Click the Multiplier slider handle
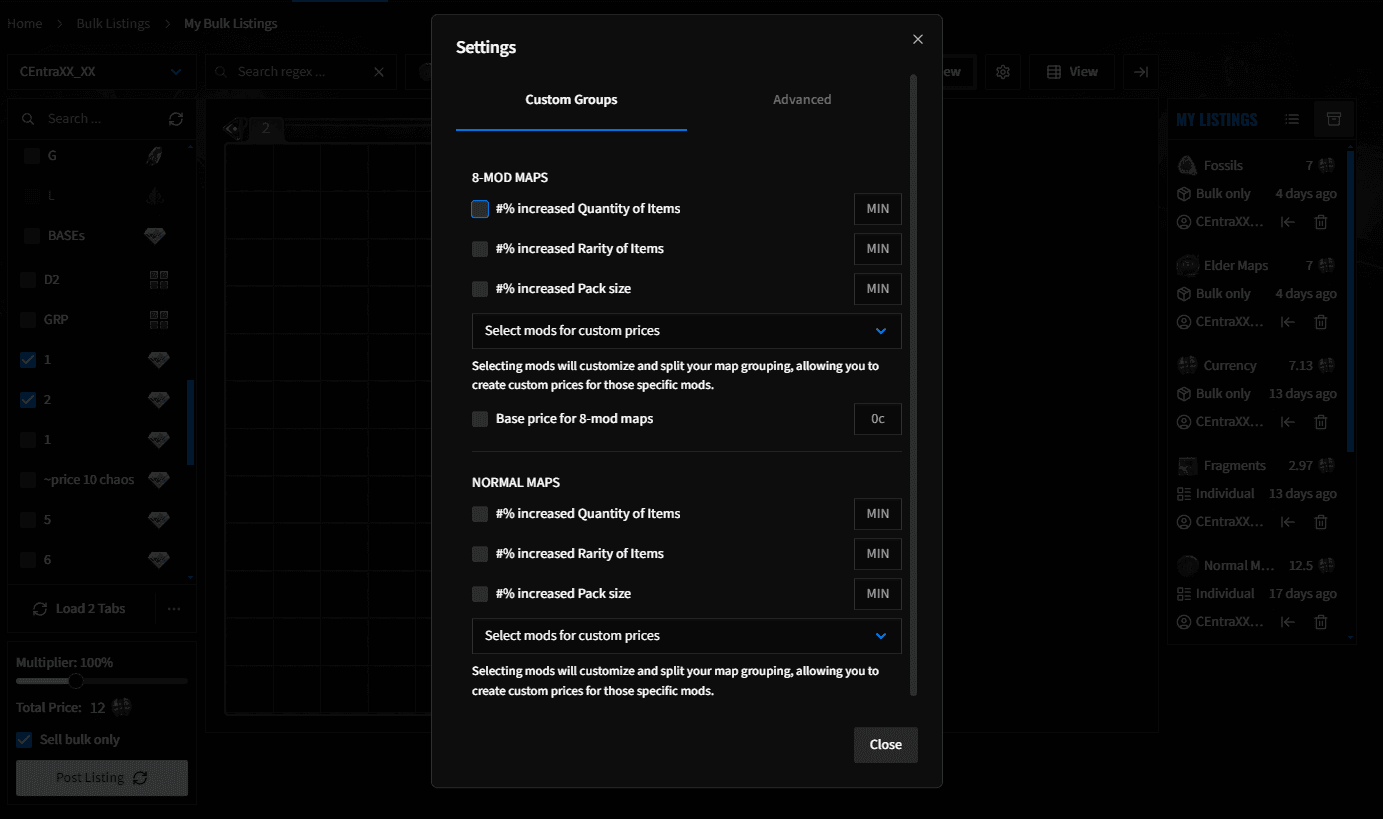The height and width of the screenshot is (819, 1383). 75,681
